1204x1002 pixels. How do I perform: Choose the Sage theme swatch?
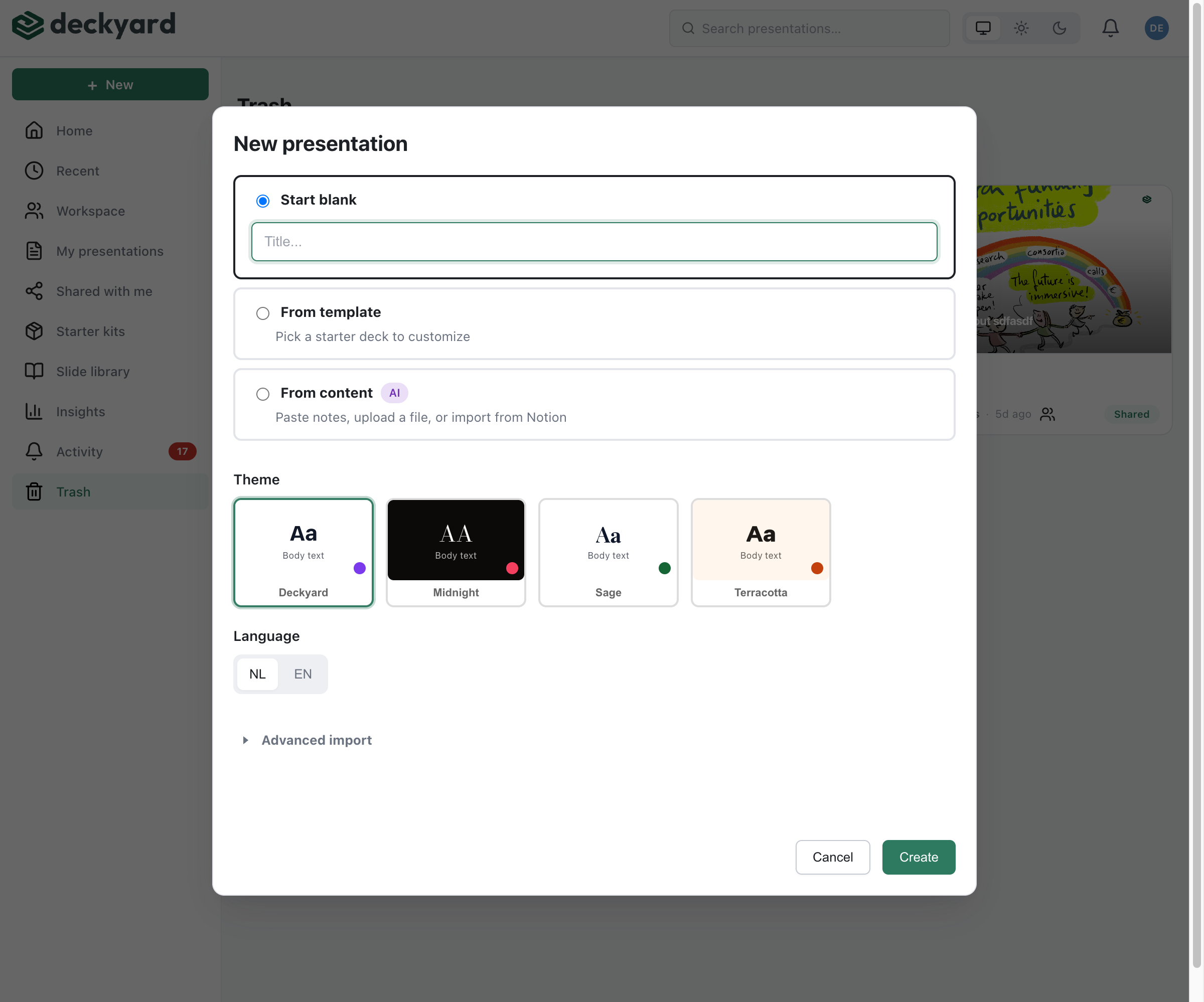click(x=609, y=552)
